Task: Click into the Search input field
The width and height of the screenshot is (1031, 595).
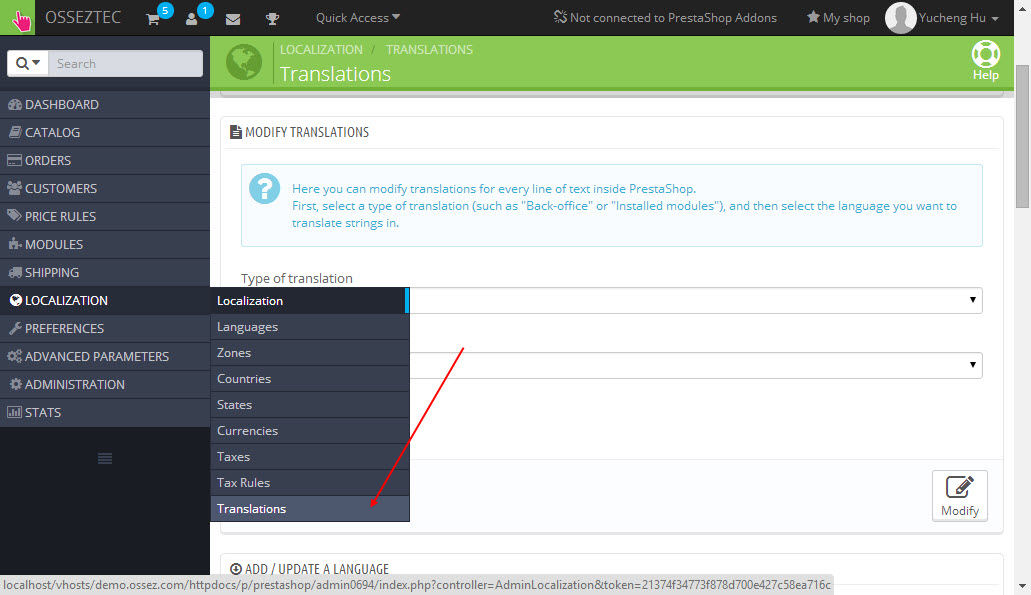Action: point(125,63)
